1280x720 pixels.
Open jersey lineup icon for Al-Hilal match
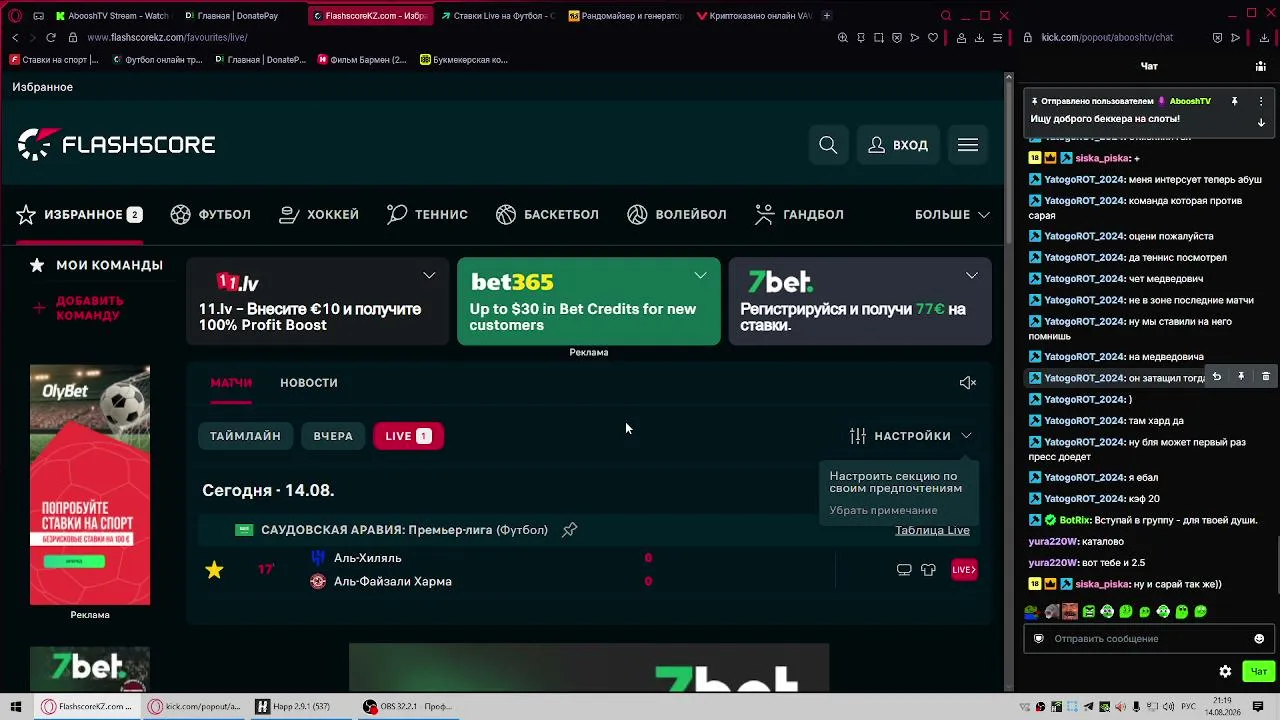click(928, 570)
